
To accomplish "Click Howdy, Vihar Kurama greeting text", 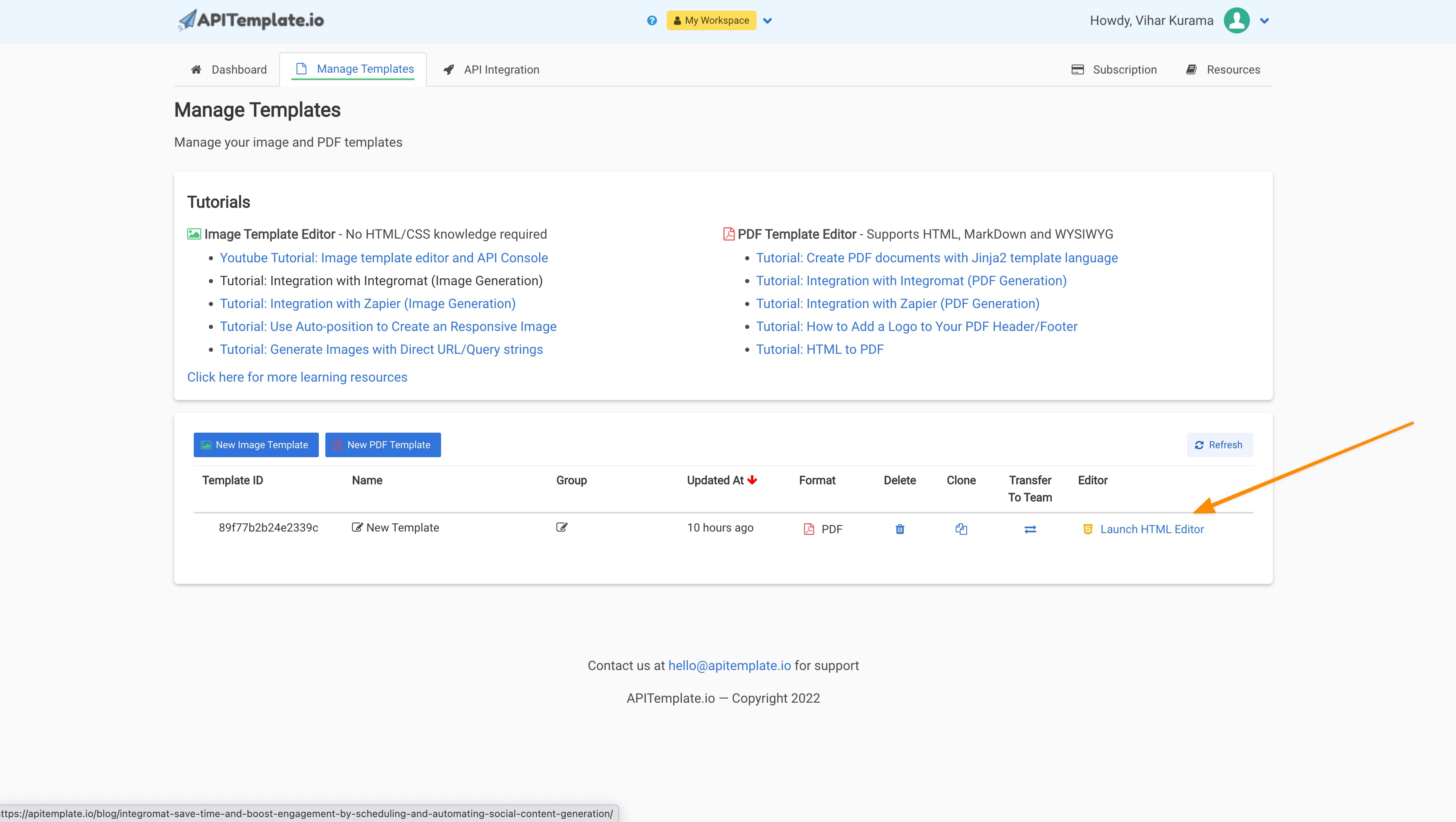I will pos(1151,20).
